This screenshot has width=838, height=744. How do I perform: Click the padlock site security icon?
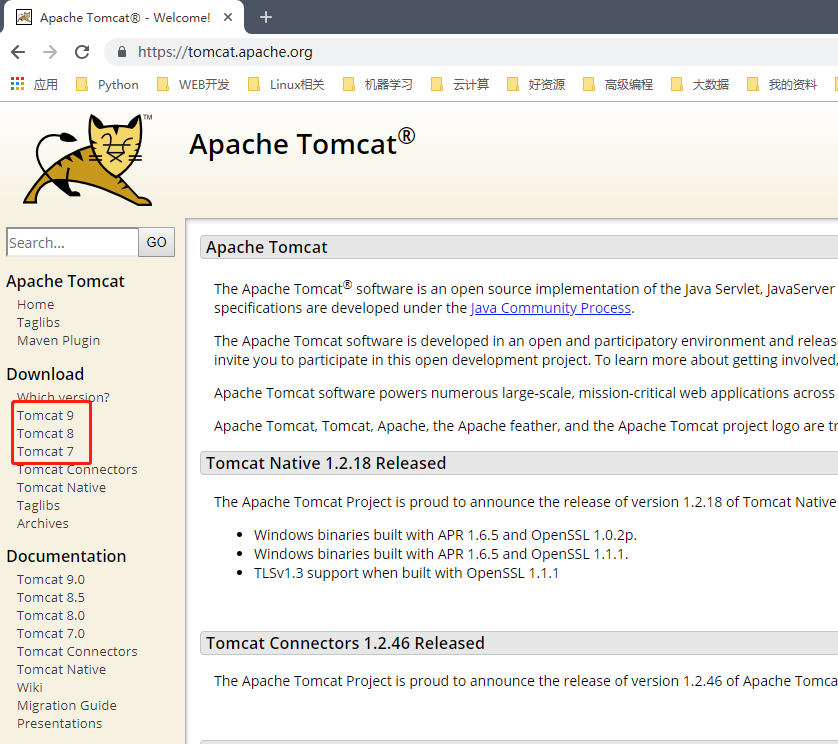[x=122, y=52]
